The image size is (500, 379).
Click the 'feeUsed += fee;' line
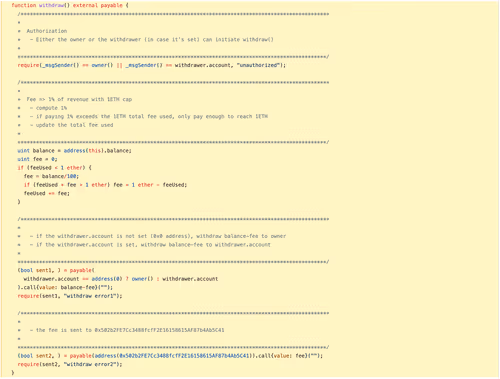coord(47,193)
